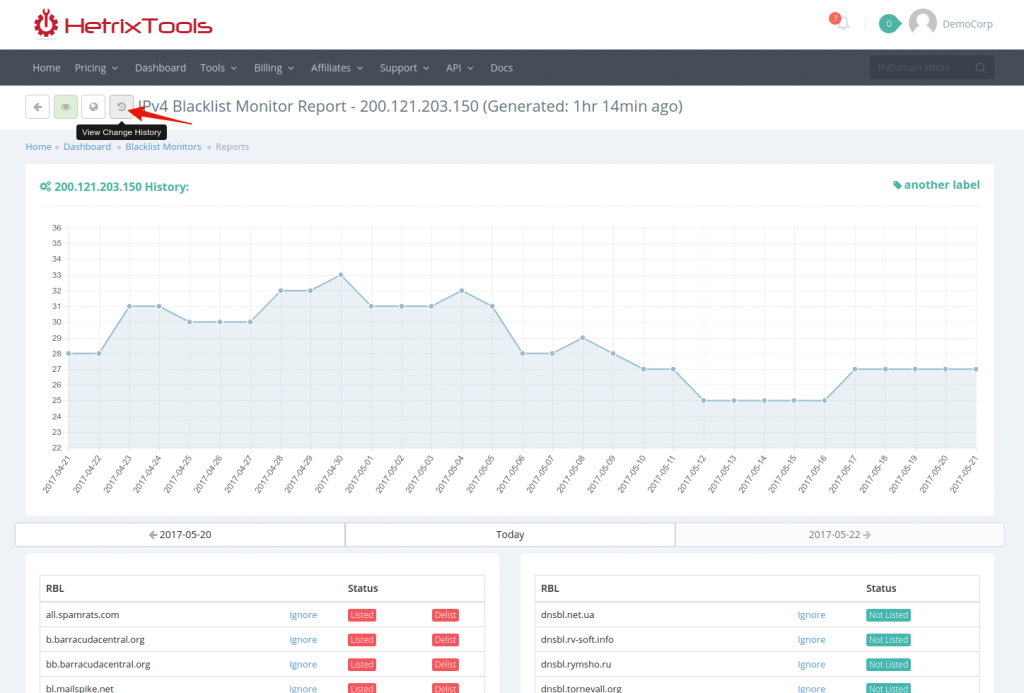Click Not Listed status for dnsbl.rv-soft.info

(888, 639)
